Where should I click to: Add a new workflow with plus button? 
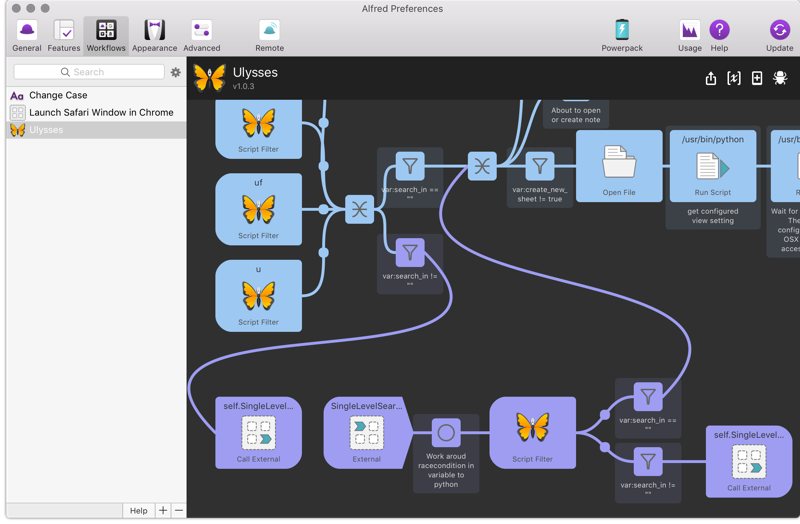click(x=163, y=510)
